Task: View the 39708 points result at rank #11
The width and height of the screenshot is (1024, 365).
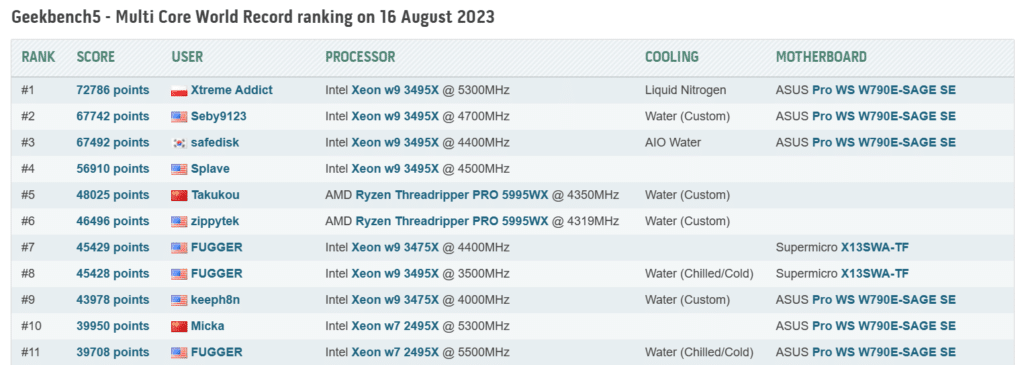Action: [112, 352]
